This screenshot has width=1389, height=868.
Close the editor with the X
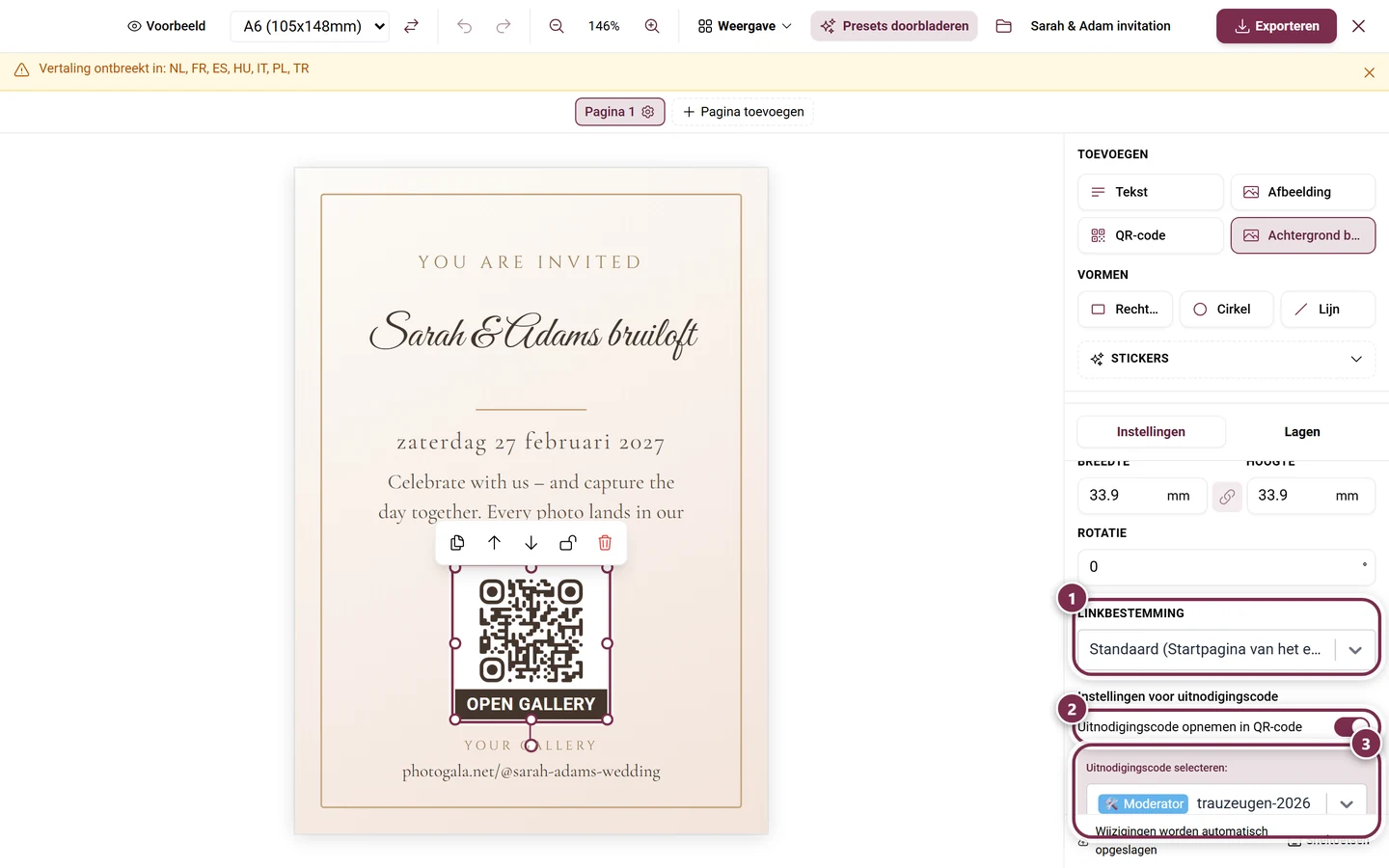1358,26
